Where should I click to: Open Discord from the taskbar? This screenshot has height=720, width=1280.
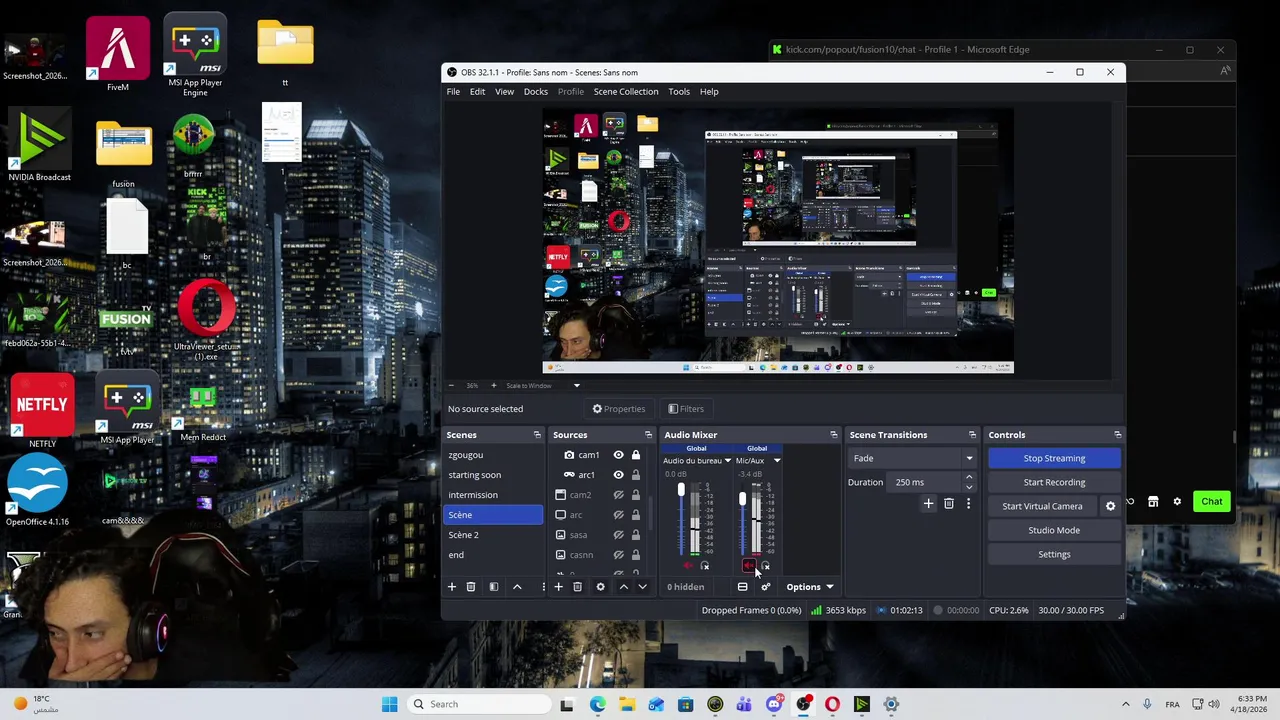coord(773,704)
